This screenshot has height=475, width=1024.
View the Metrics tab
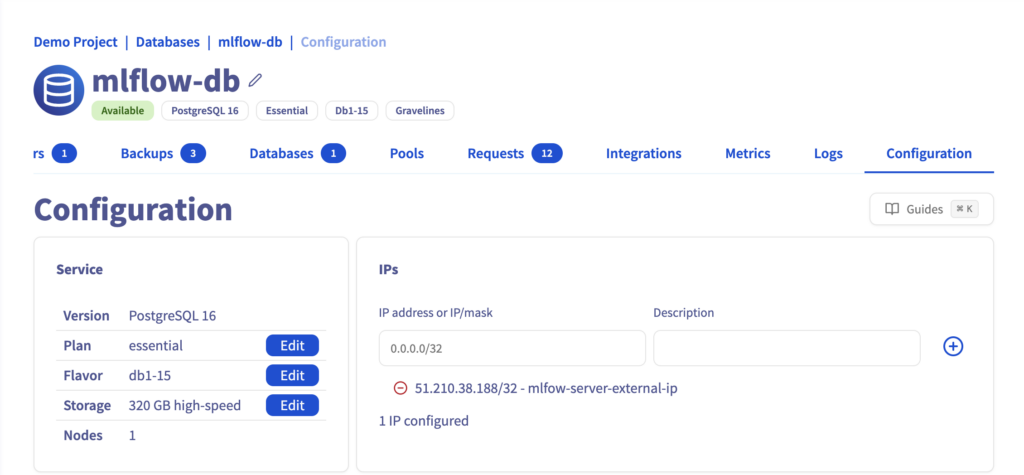point(748,154)
